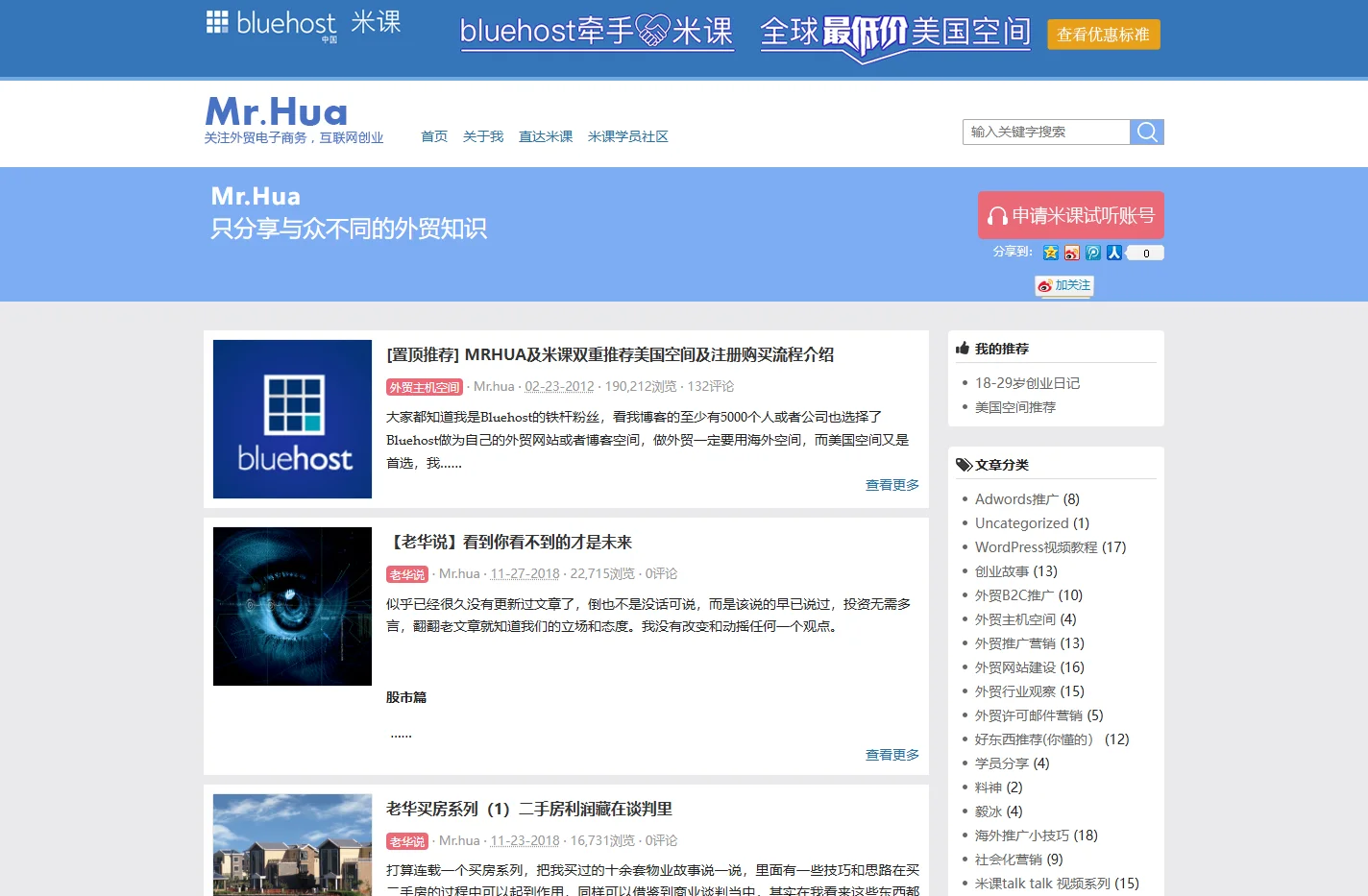Click the 老华说 tag on the 11-27-2018 post
The width and height of the screenshot is (1368, 896).
click(407, 574)
